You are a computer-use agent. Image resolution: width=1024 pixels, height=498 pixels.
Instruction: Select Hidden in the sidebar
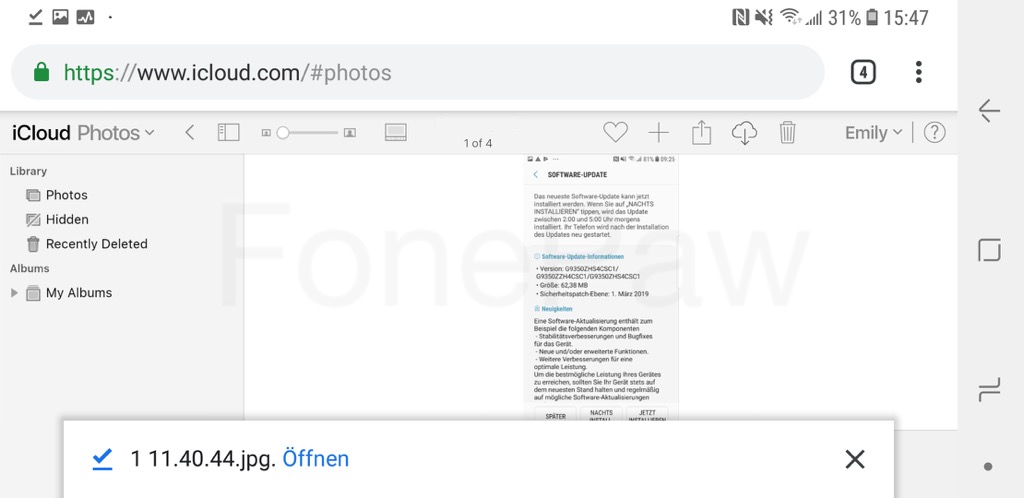tap(57, 220)
